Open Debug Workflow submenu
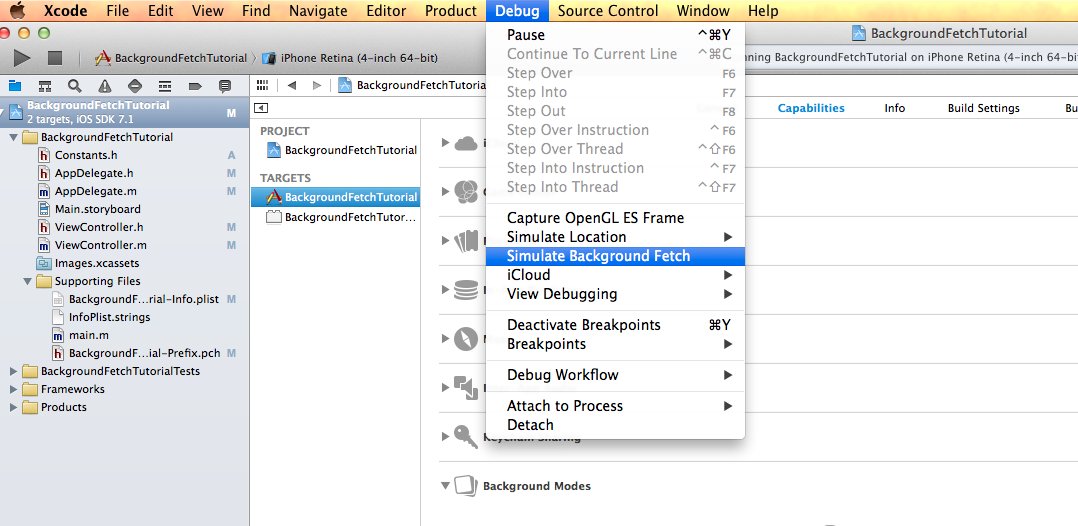Screen dimensions: 1078x526 tap(615, 375)
